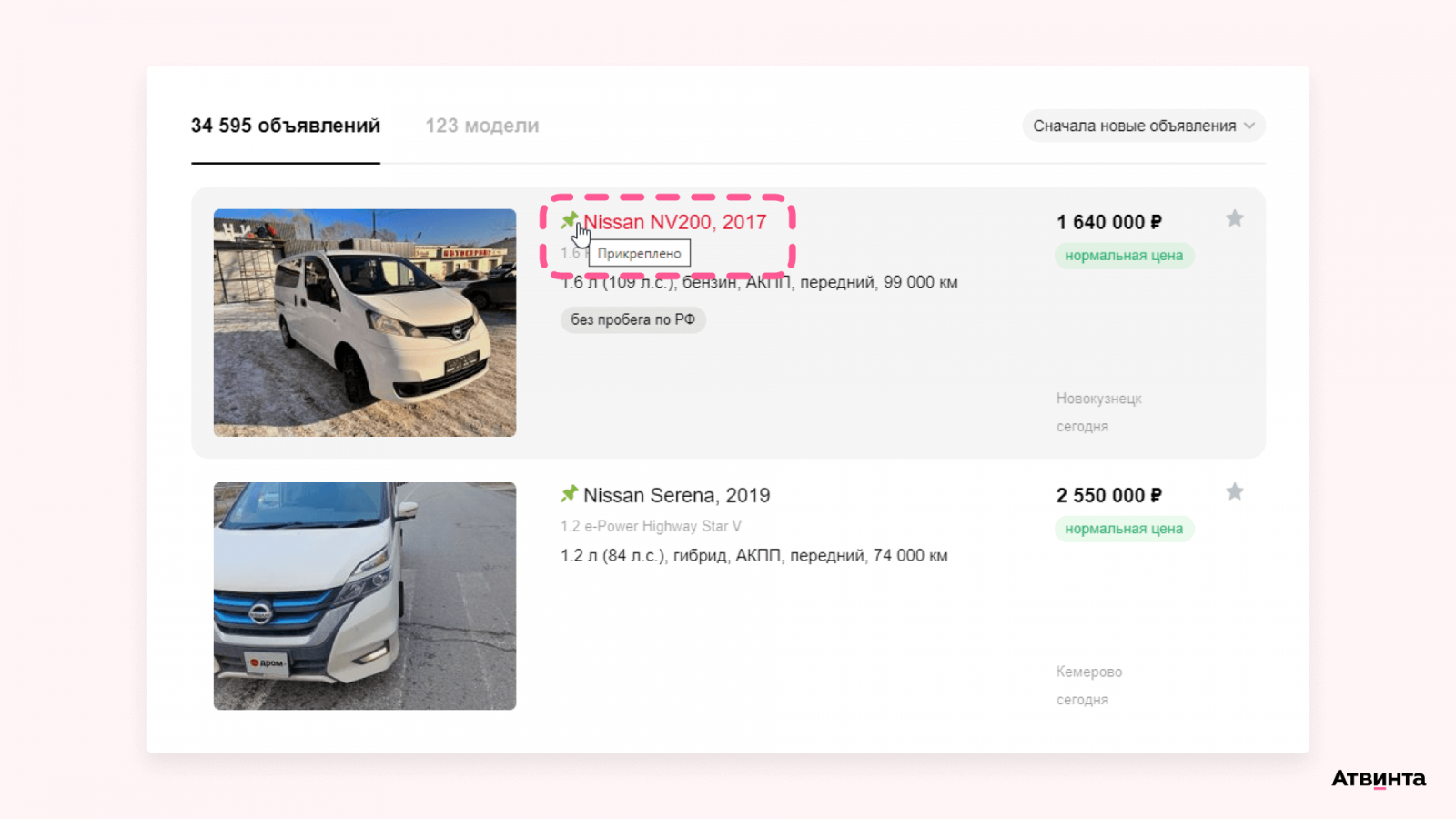Click "нормальная цена" badge under 2 550 000 ₽
This screenshot has height=819, width=1456.
coord(1124,529)
